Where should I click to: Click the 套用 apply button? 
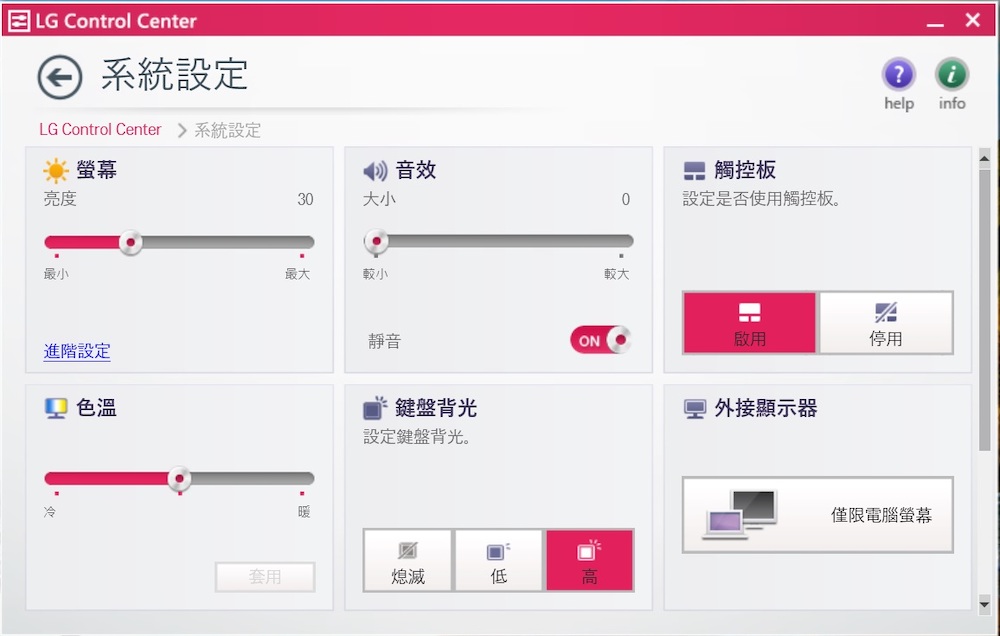click(265, 577)
